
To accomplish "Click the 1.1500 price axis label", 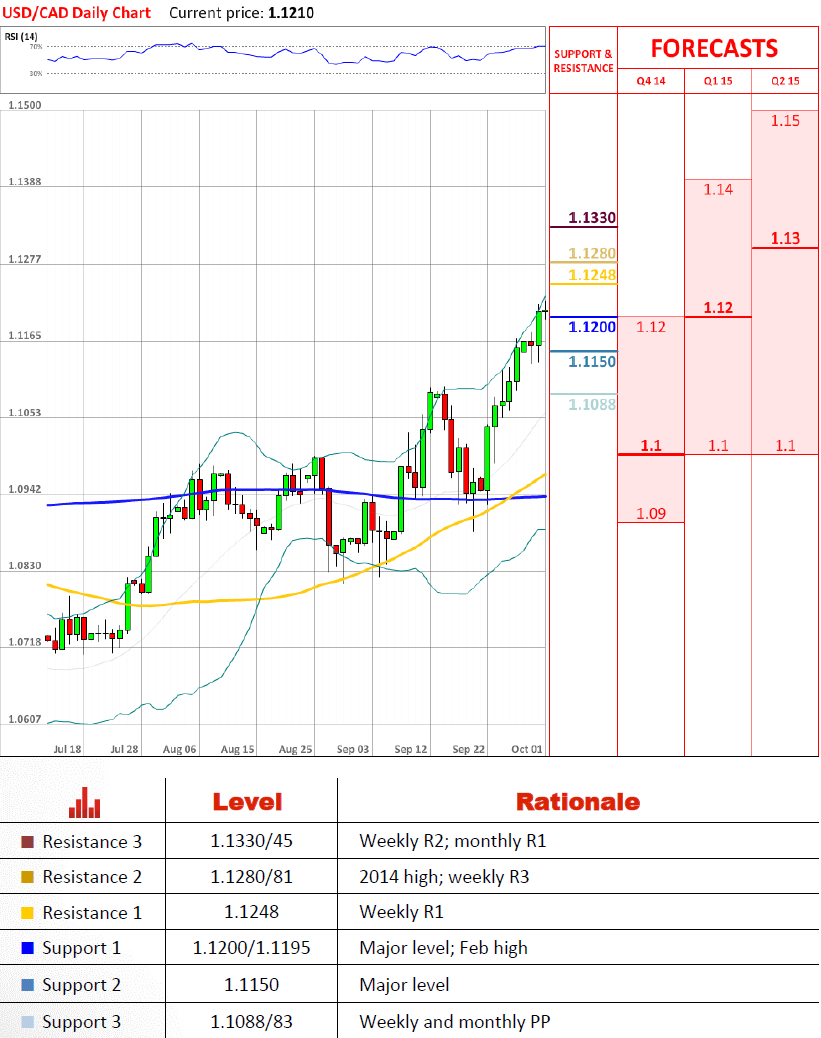I will tap(24, 105).
